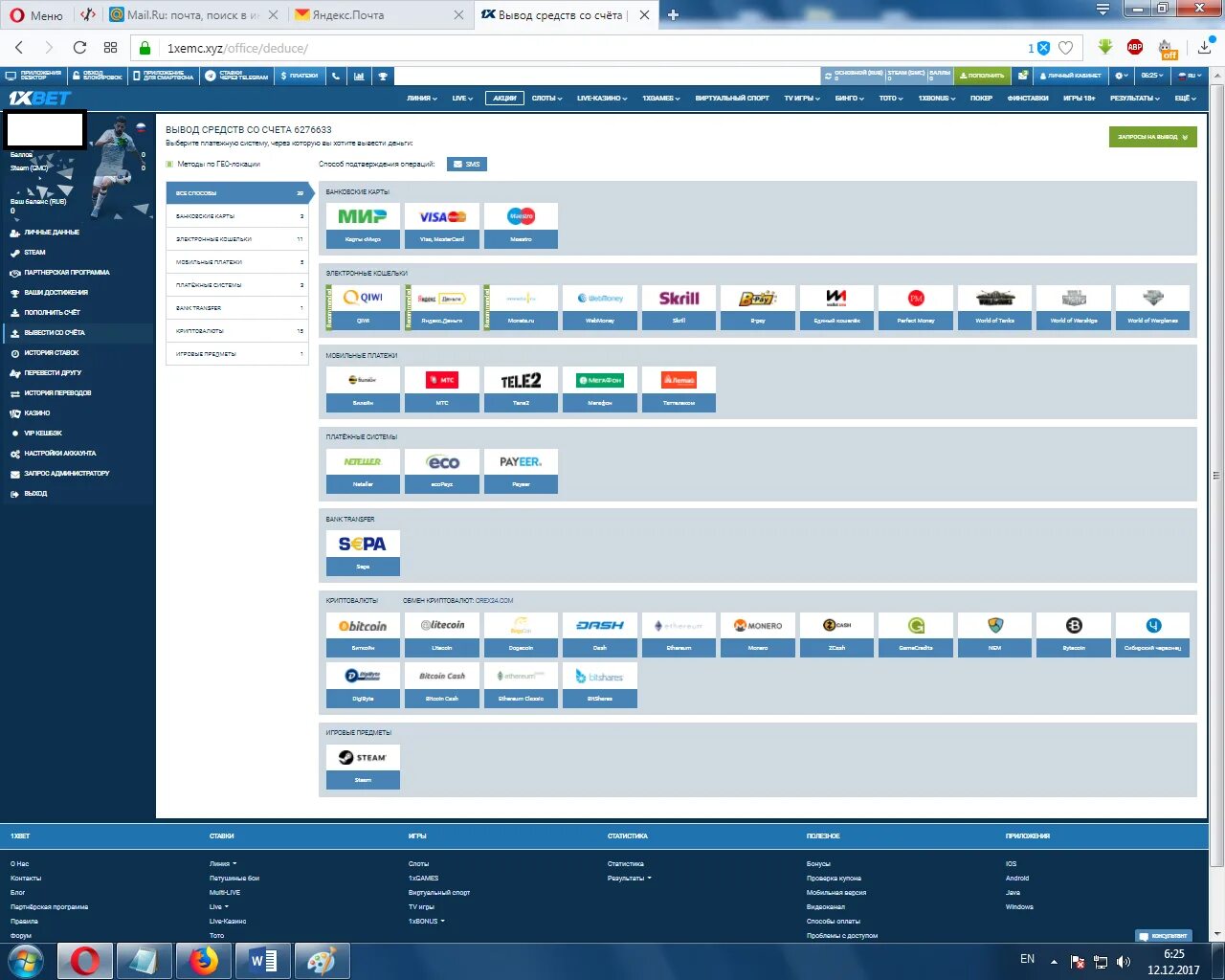Select World of Tanks payment tile

click(x=994, y=307)
